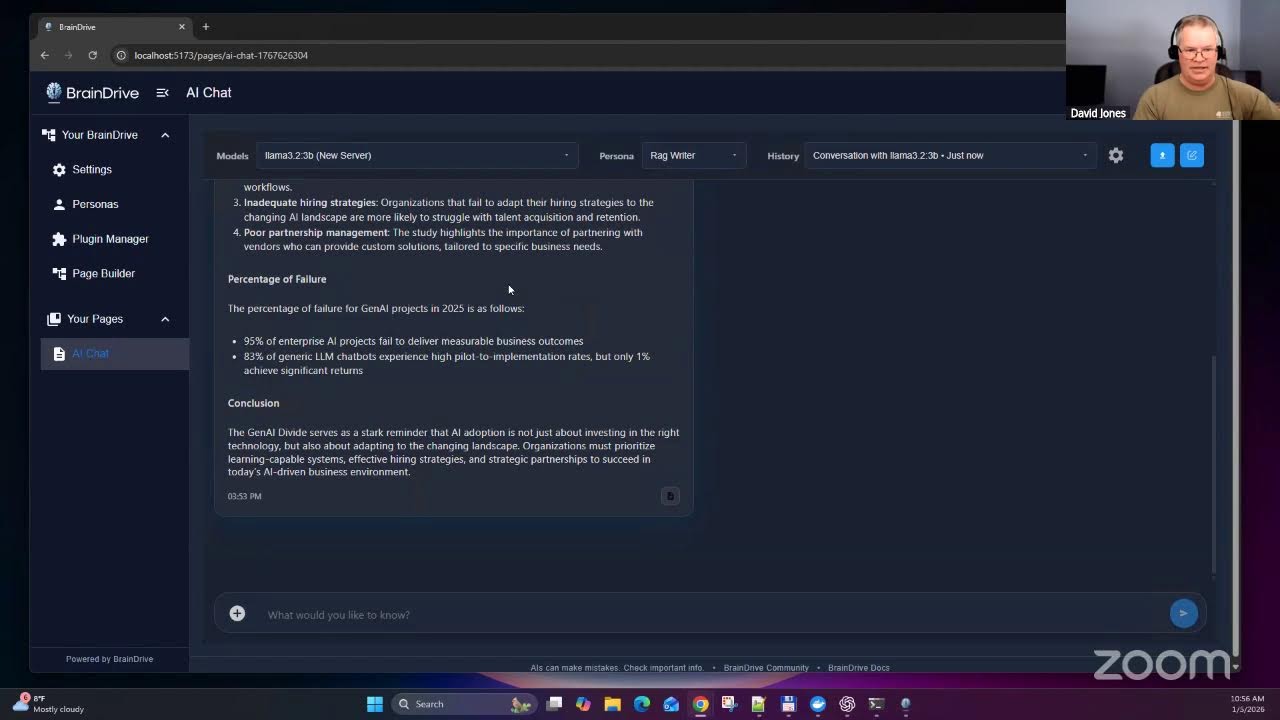Open the Persona dropdown set to Rag Writer

(x=692, y=155)
